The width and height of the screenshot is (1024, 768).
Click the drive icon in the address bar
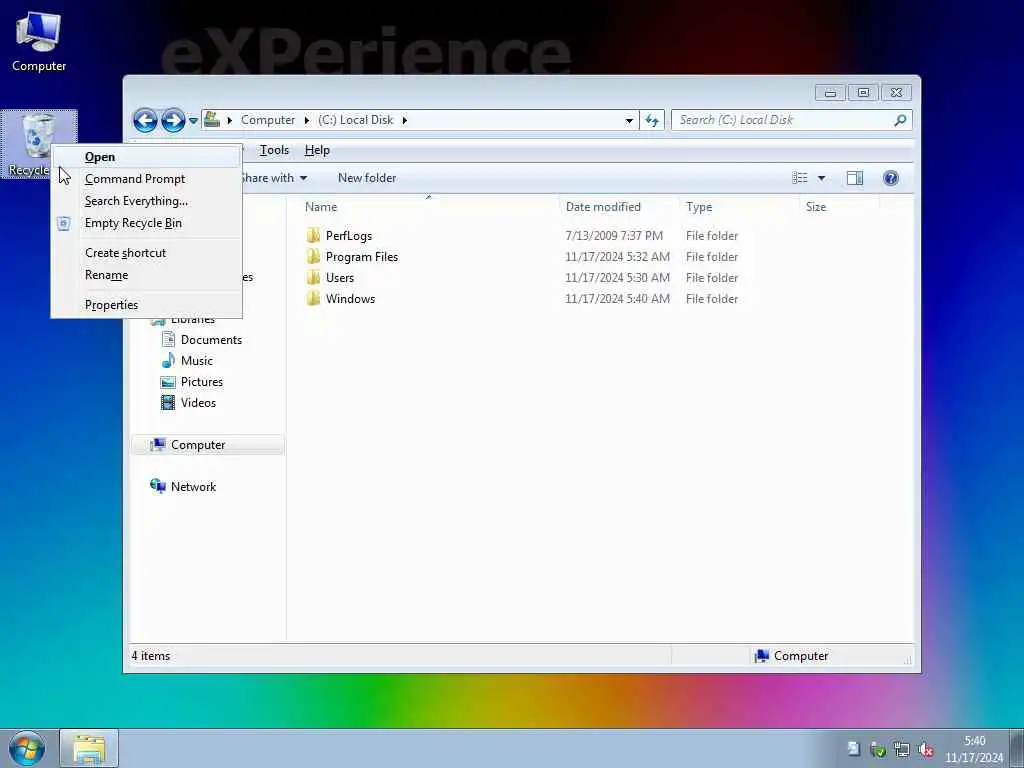[x=212, y=120]
